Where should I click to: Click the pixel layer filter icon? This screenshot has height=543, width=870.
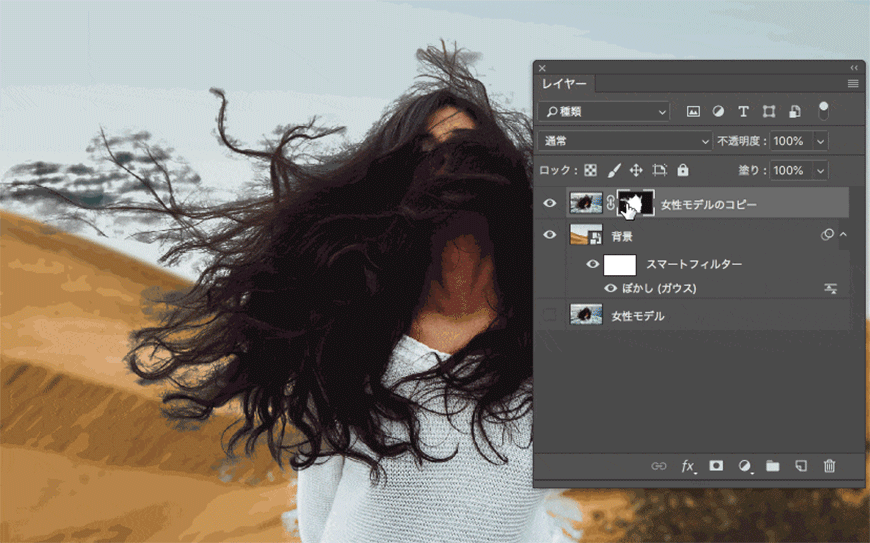(x=693, y=112)
